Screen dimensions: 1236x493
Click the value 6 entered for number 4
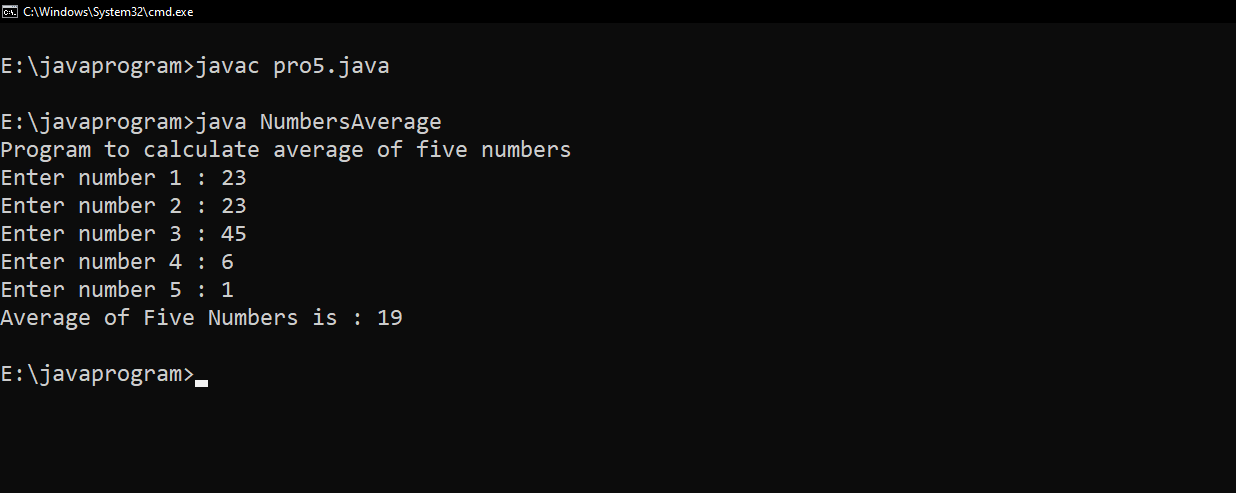click(x=228, y=262)
